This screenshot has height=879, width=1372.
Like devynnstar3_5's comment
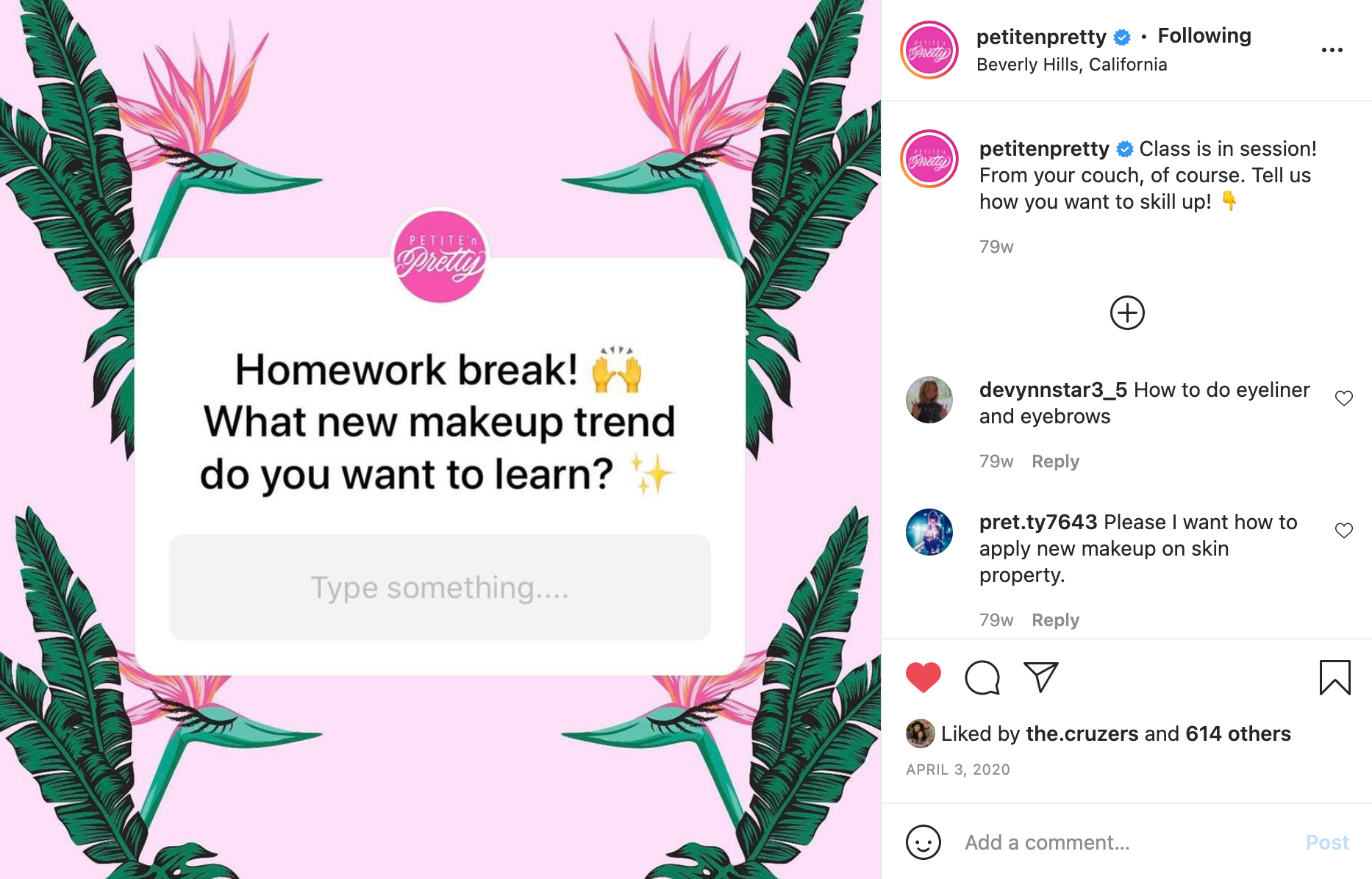click(x=1343, y=398)
